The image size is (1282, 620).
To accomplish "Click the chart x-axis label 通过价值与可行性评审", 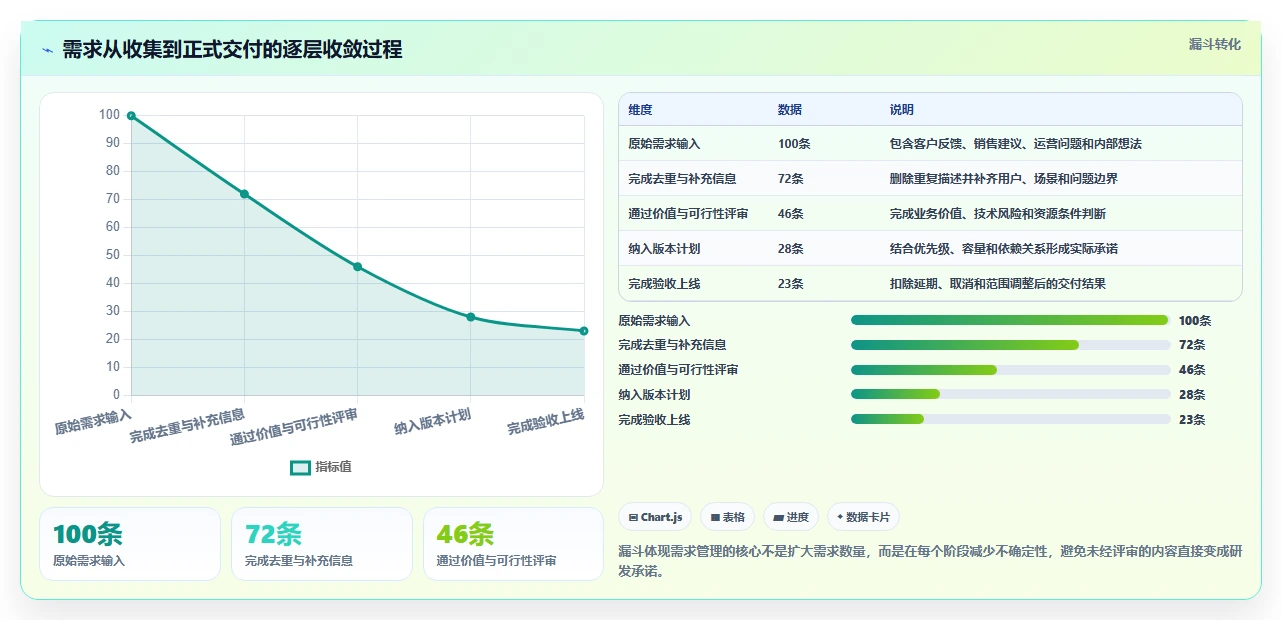I will point(294,427).
